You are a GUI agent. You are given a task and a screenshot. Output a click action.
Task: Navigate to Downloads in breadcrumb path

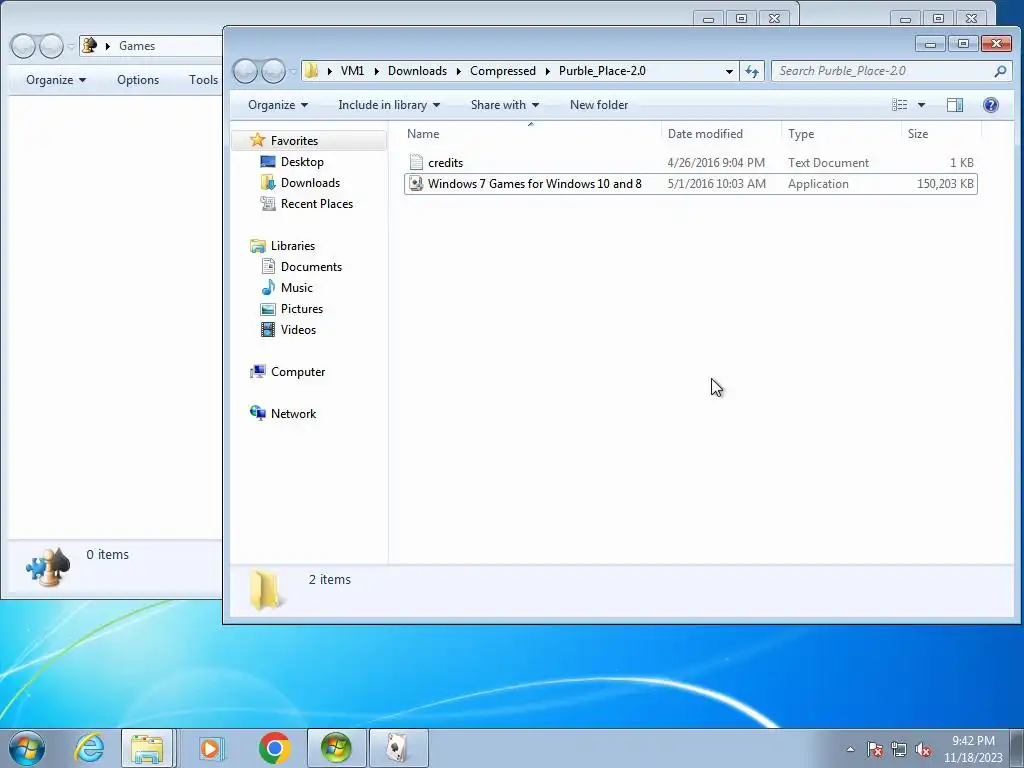tap(417, 71)
